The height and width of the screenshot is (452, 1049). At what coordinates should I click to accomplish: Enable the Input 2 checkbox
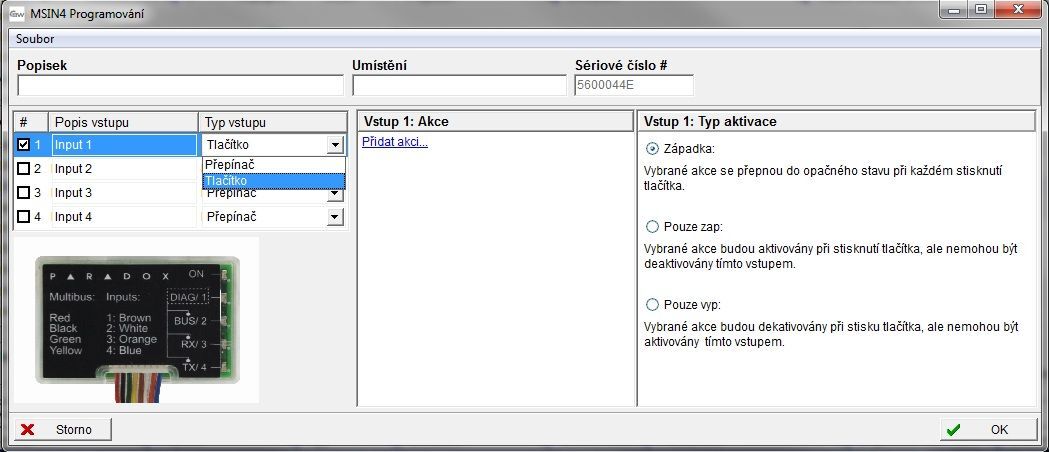point(24,168)
